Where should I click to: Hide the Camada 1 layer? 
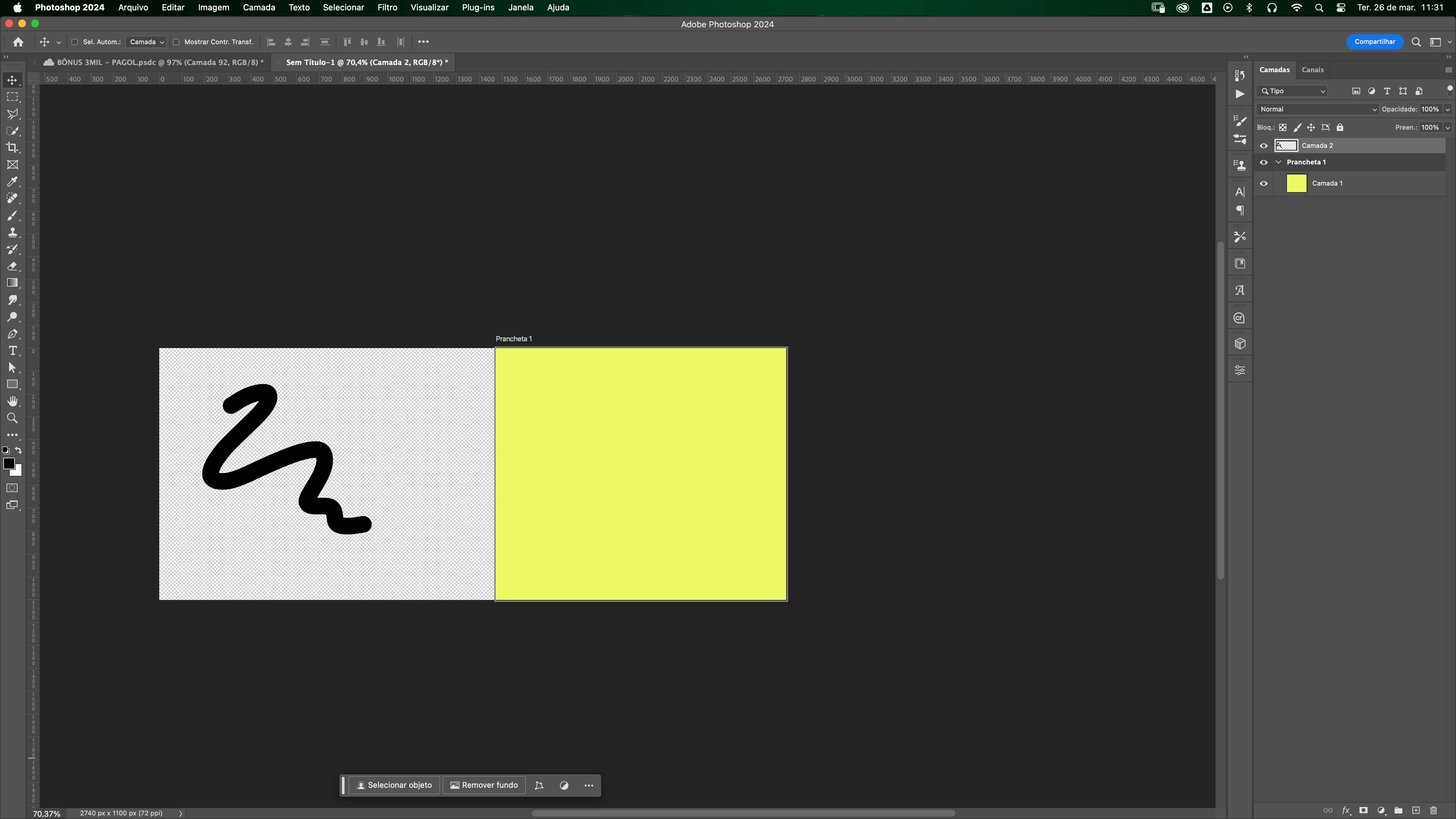click(1264, 183)
